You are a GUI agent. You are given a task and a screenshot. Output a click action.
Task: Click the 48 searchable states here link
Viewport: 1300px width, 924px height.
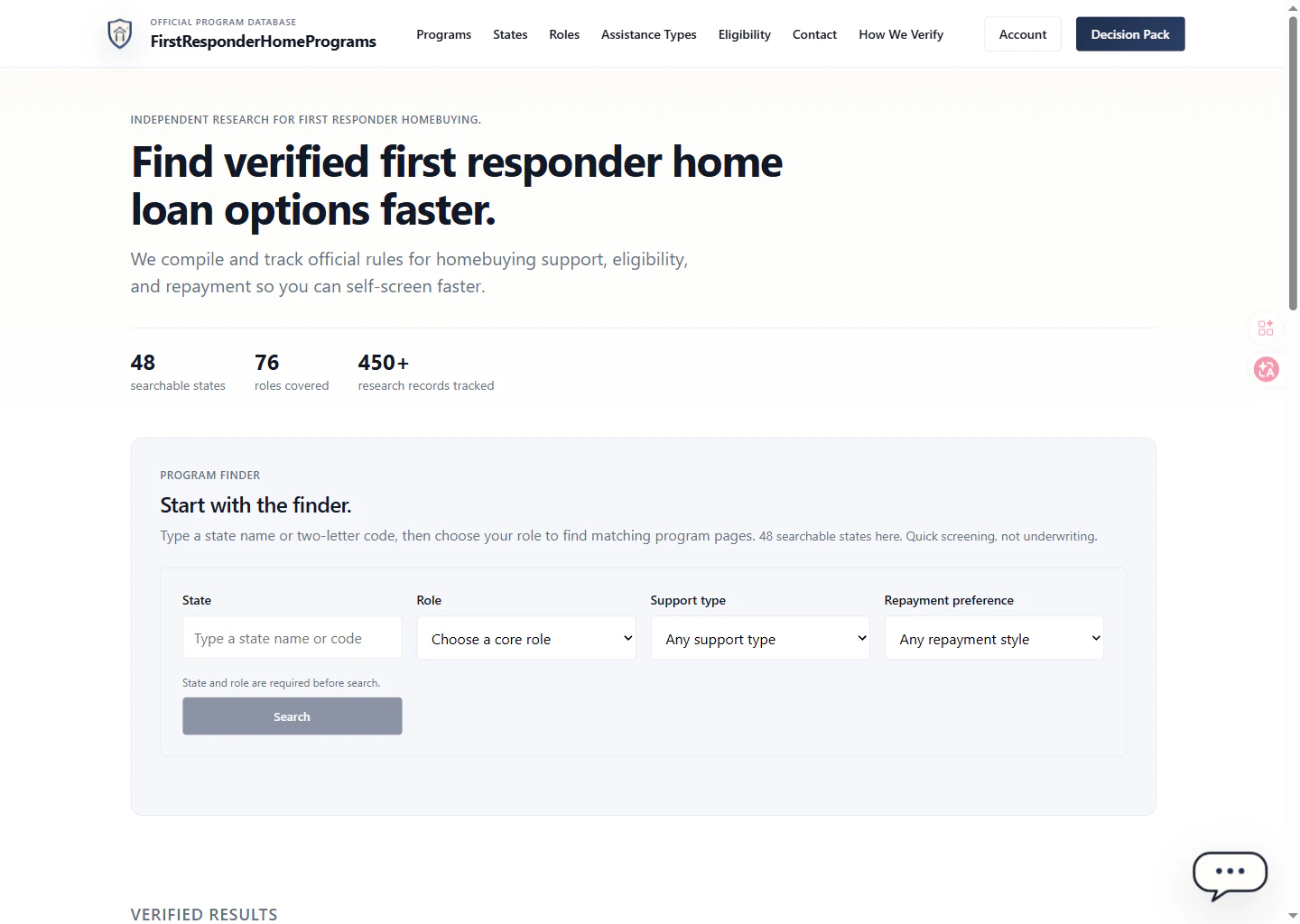pyautogui.click(x=829, y=536)
